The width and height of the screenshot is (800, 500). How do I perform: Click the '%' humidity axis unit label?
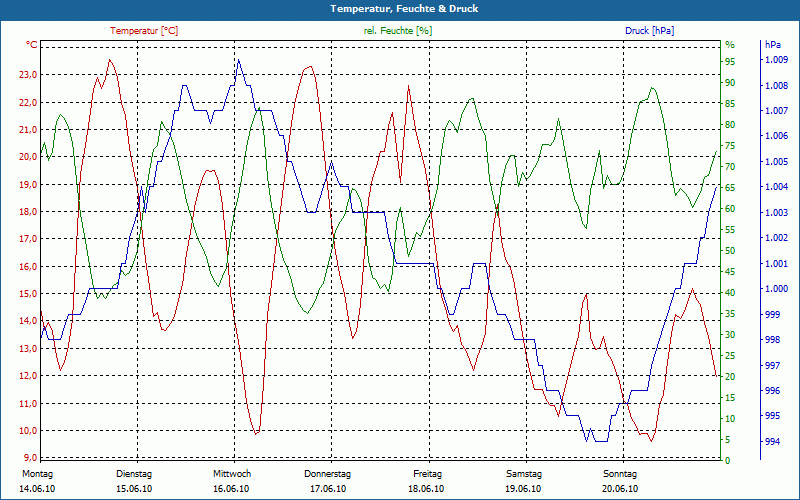pos(730,45)
